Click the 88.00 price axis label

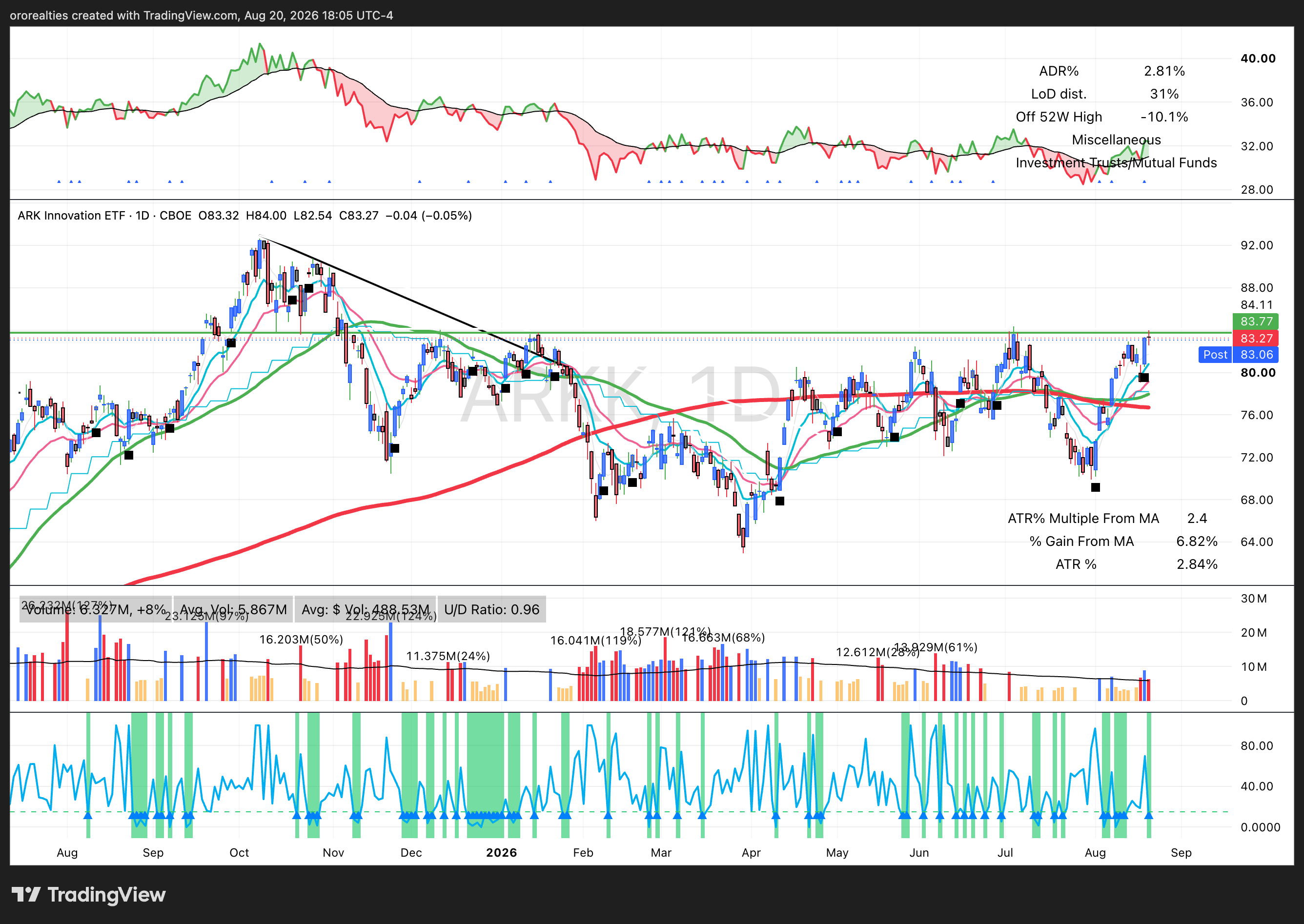[1257, 288]
